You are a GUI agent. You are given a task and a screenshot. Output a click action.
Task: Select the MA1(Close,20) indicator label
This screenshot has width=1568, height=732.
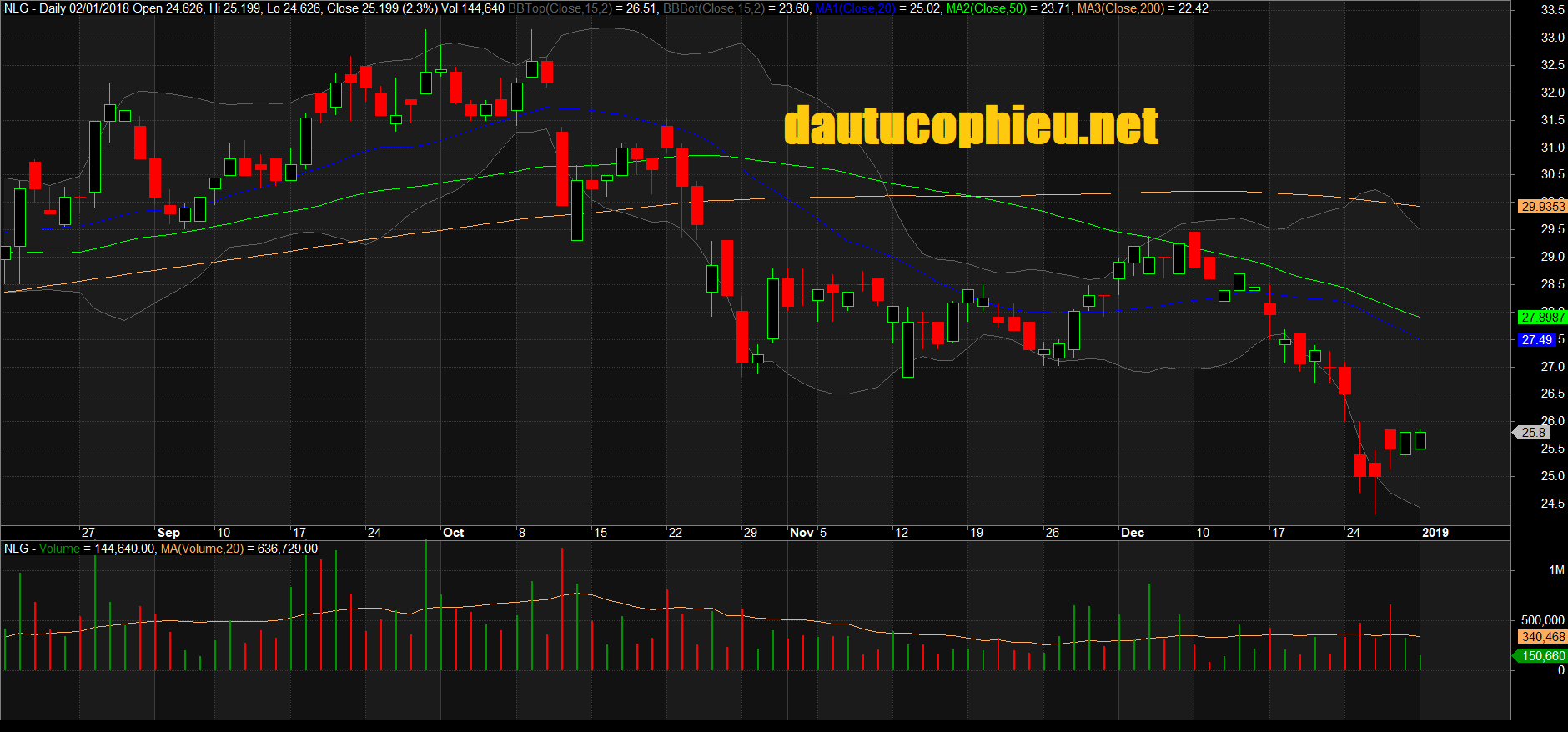pyautogui.click(x=854, y=8)
